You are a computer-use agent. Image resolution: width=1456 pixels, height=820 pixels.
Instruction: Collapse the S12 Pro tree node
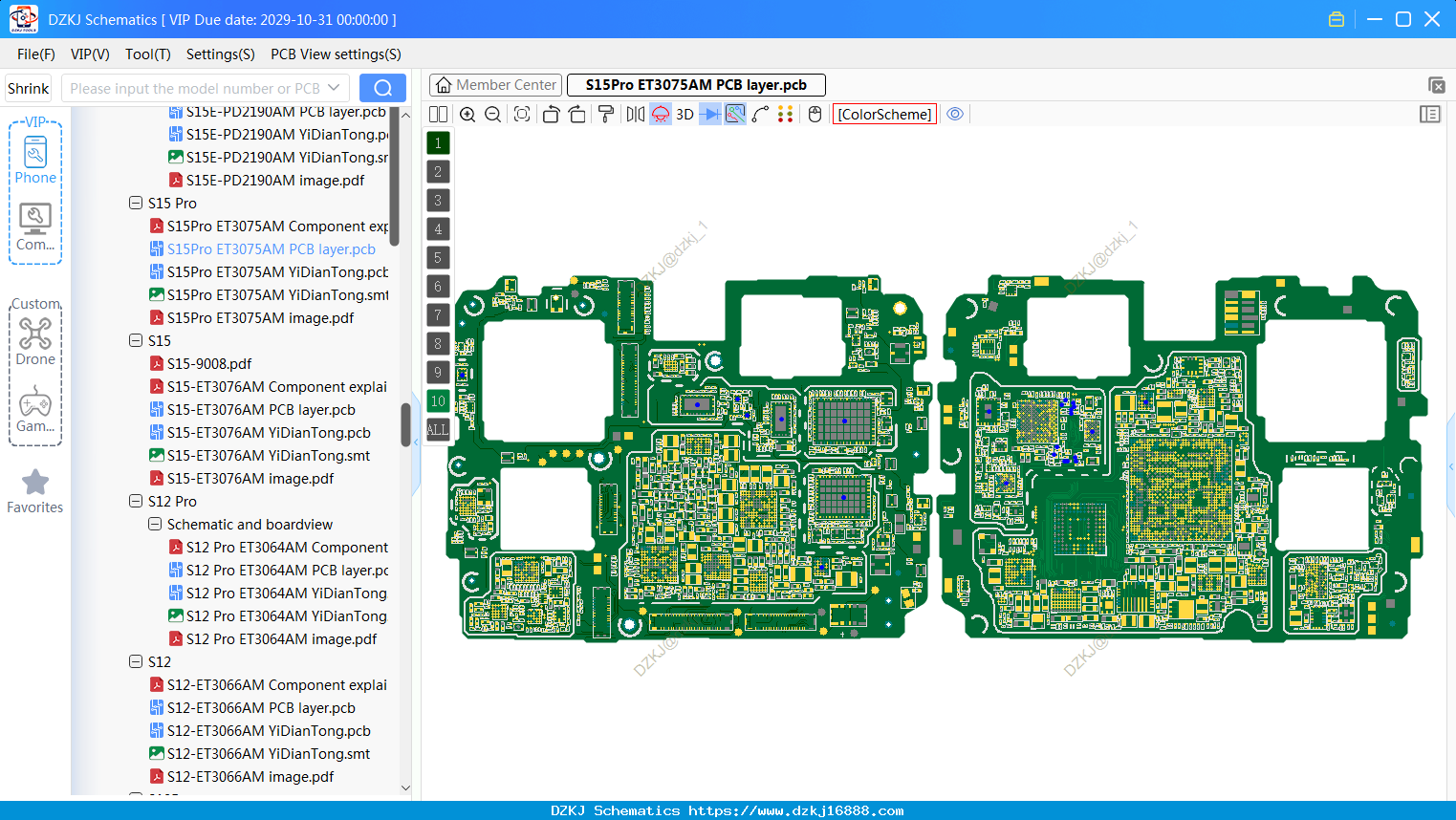[136, 501]
